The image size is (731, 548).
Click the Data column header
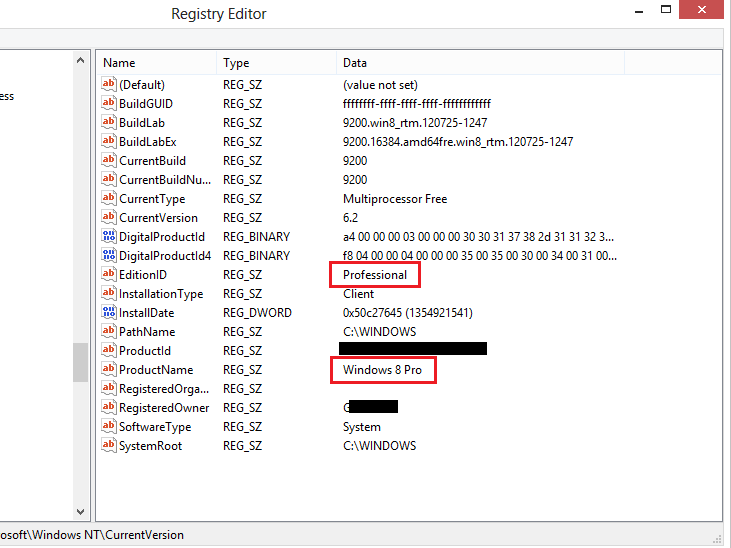point(480,63)
